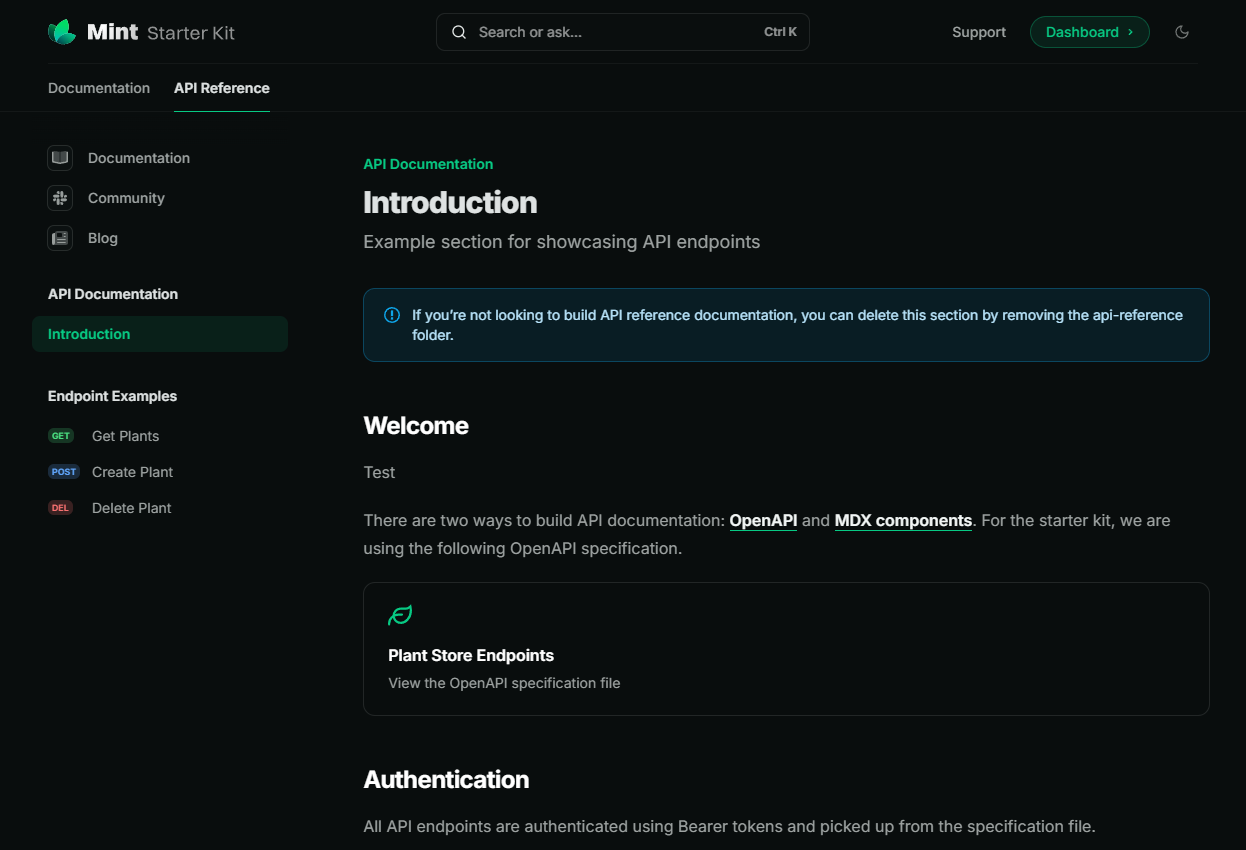Viewport: 1246px width, 850px height.
Task: Select Introduction under API Documentation
Action: [89, 333]
